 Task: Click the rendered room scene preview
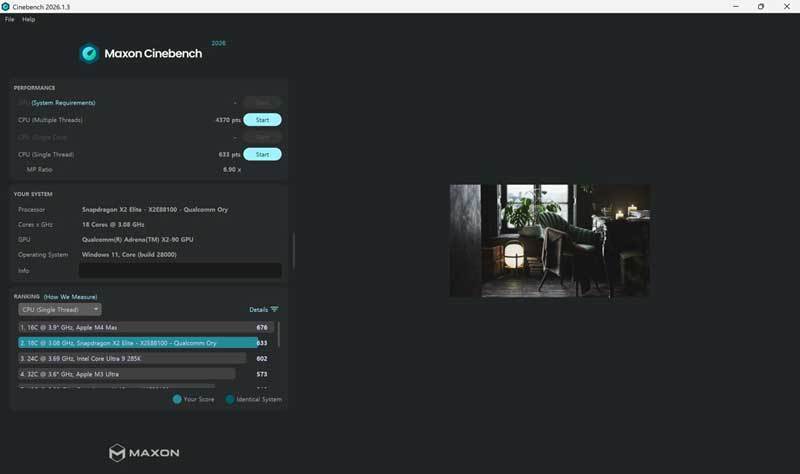point(550,241)
